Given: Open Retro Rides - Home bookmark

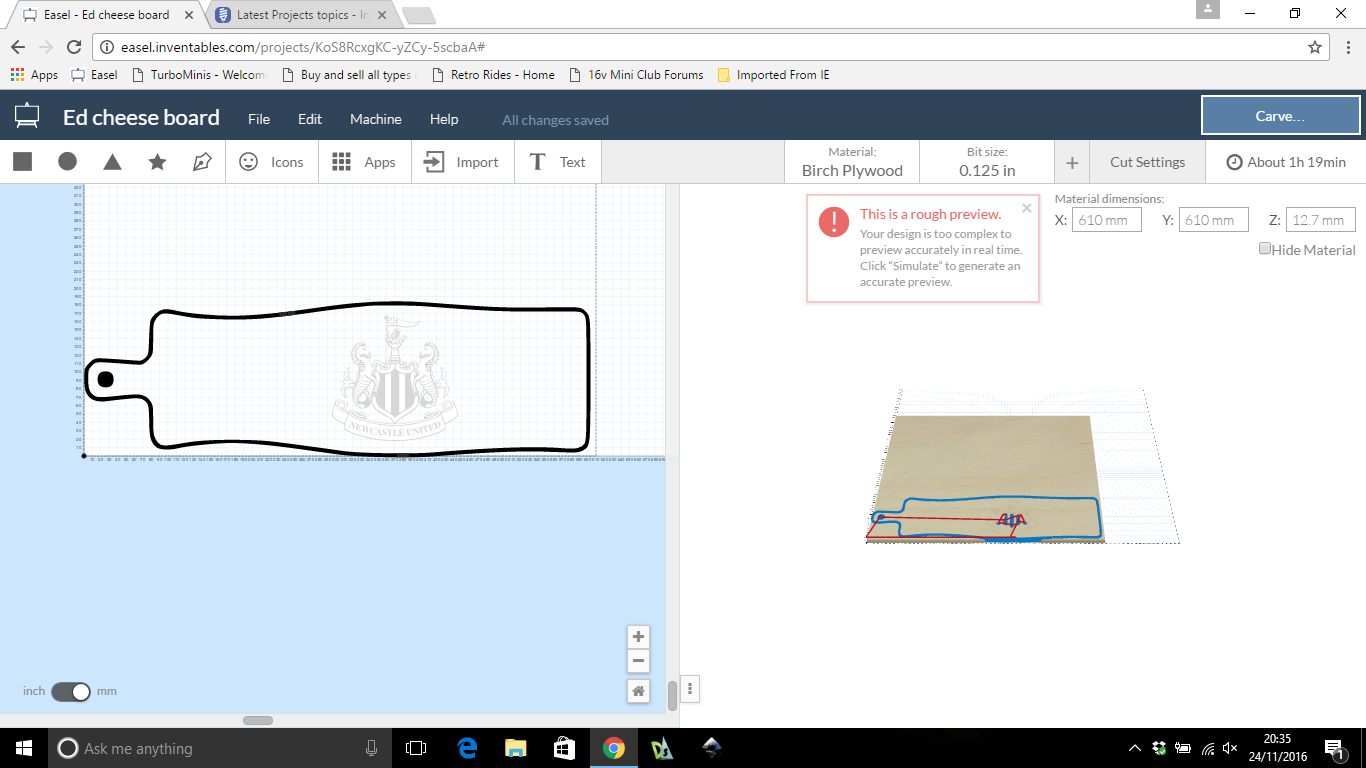Looking at the screenshot, I should coord(493,75).
